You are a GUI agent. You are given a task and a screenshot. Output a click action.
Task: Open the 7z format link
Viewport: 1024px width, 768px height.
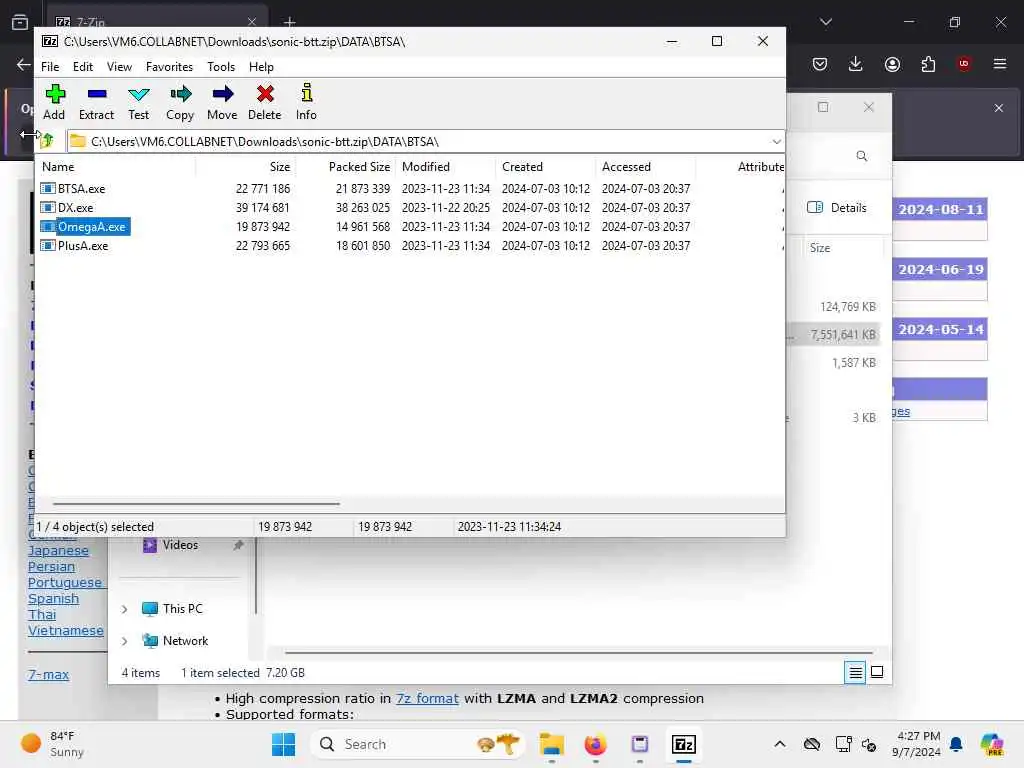tap(427, 698)
